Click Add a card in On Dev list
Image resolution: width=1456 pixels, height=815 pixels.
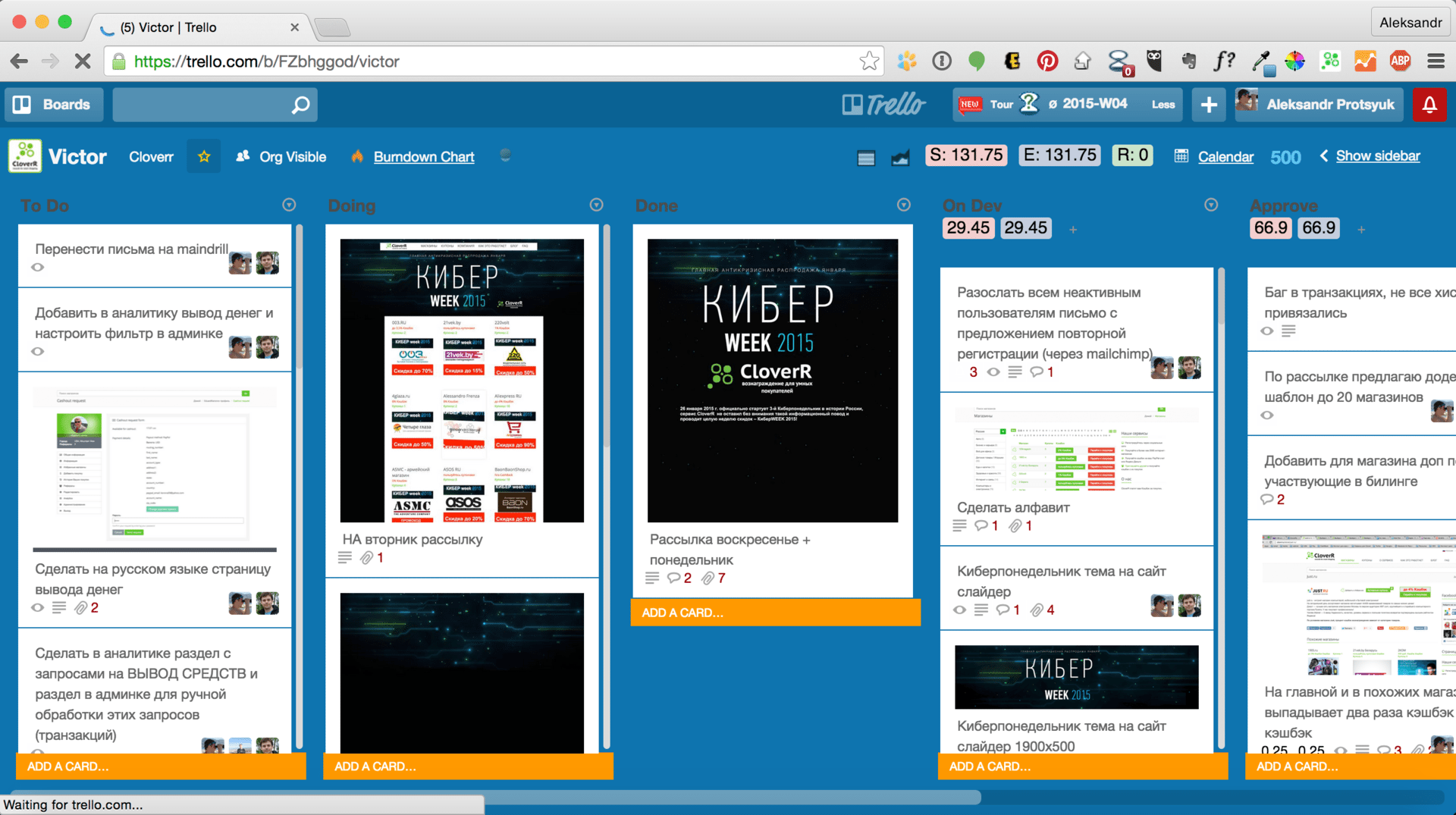1083,766
